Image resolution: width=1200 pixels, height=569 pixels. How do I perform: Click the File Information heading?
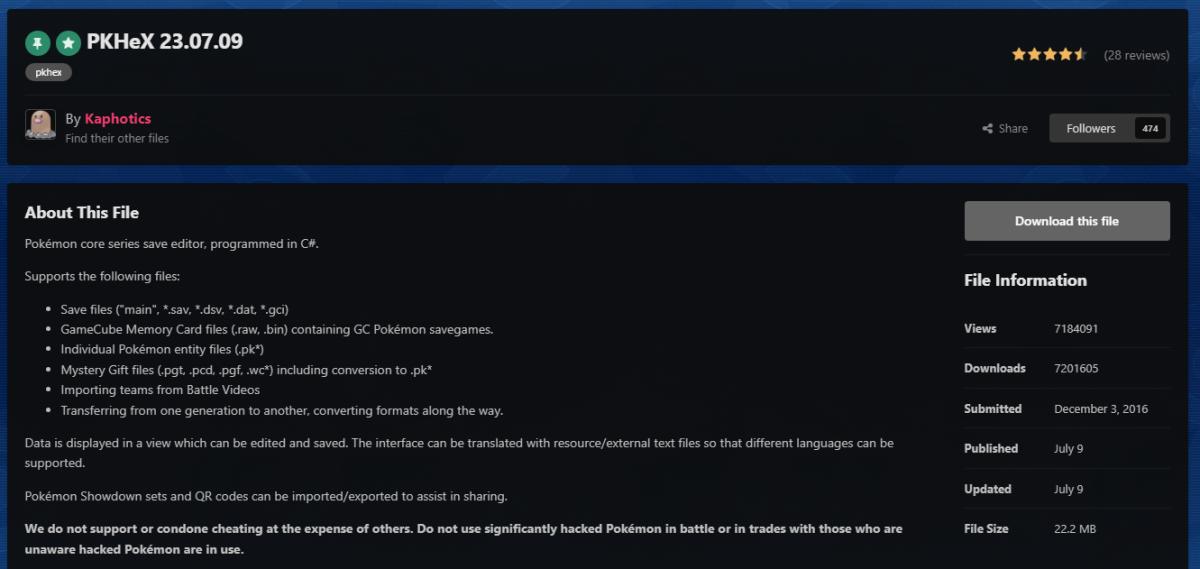click(1025, 280)
